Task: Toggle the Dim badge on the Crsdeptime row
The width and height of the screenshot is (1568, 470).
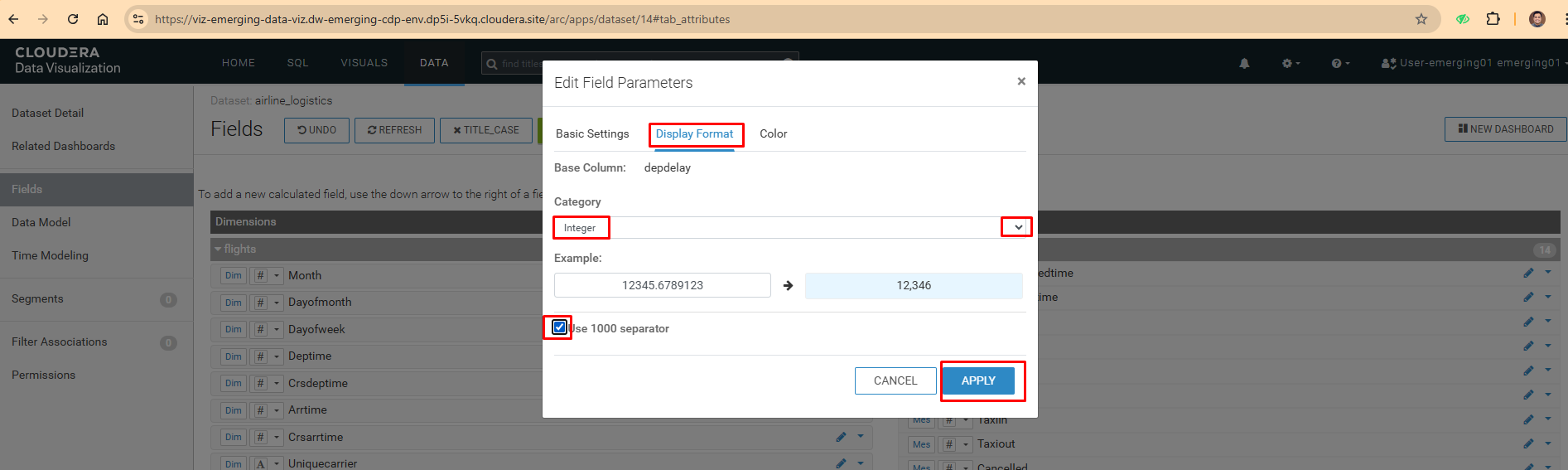Action: 234,383
